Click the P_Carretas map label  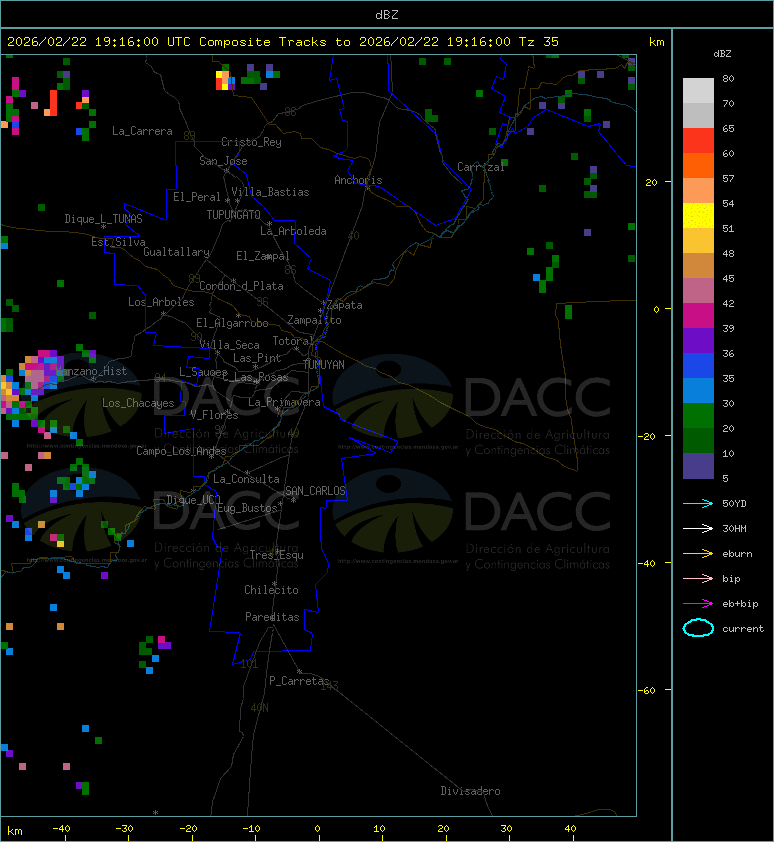(299, 681)
